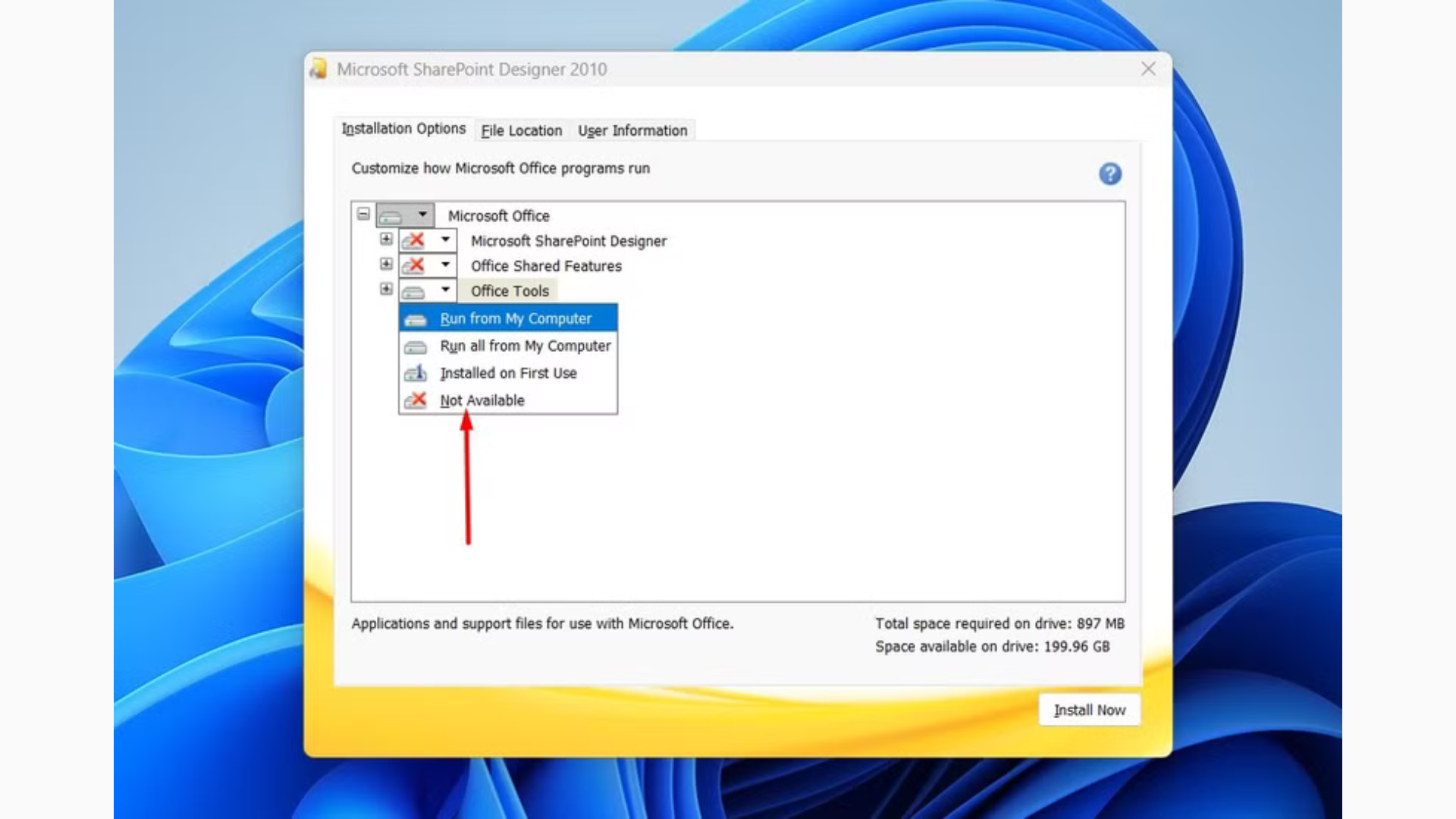Open the dropdown arrow beside Office Tools

coord(445,290)
